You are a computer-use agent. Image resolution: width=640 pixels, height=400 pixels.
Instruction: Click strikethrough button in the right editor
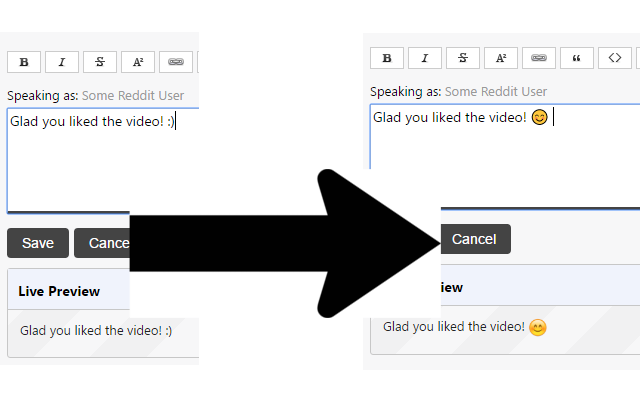click(463, 58)
